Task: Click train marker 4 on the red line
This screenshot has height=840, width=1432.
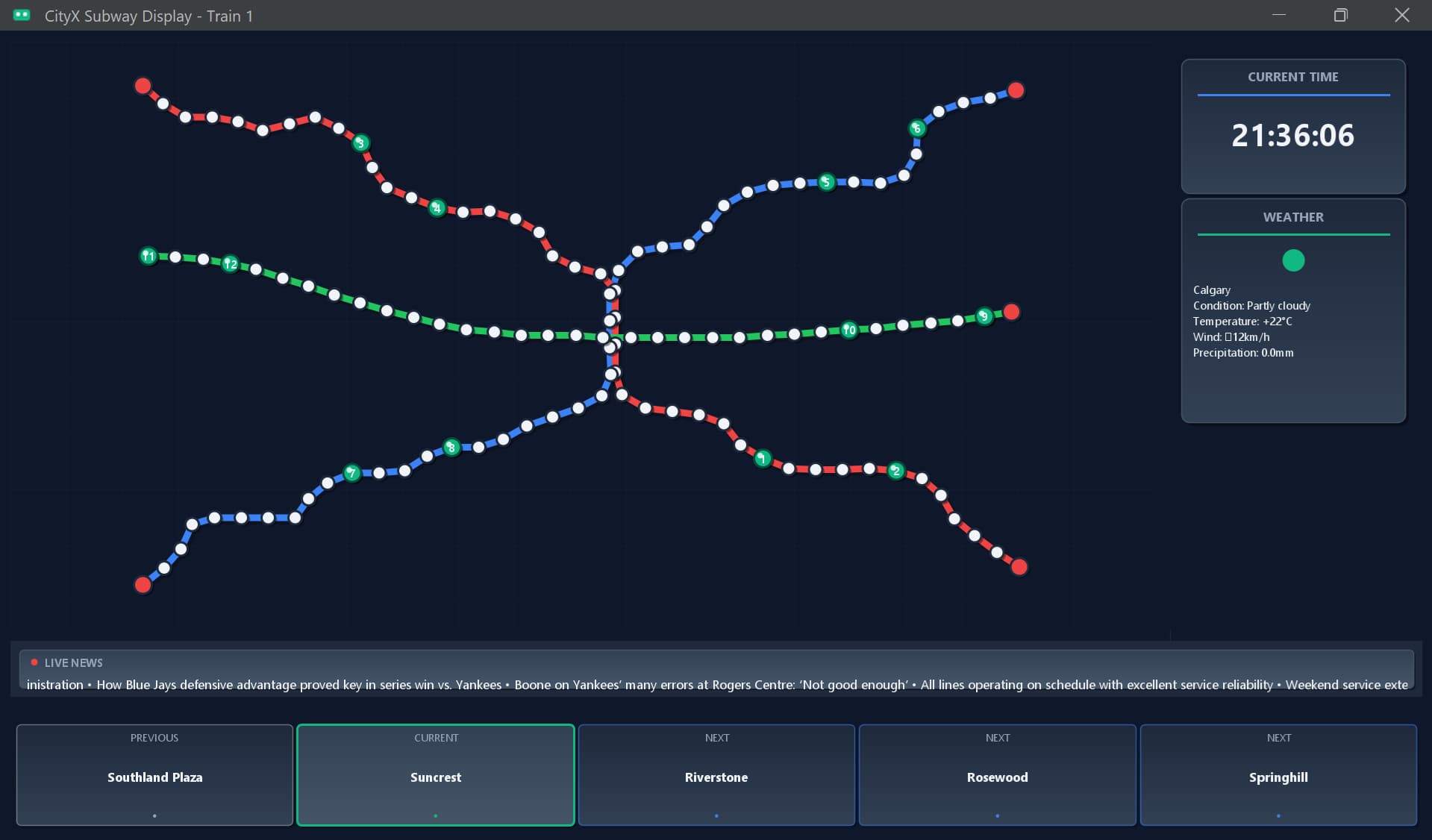Action: point(437,207)
